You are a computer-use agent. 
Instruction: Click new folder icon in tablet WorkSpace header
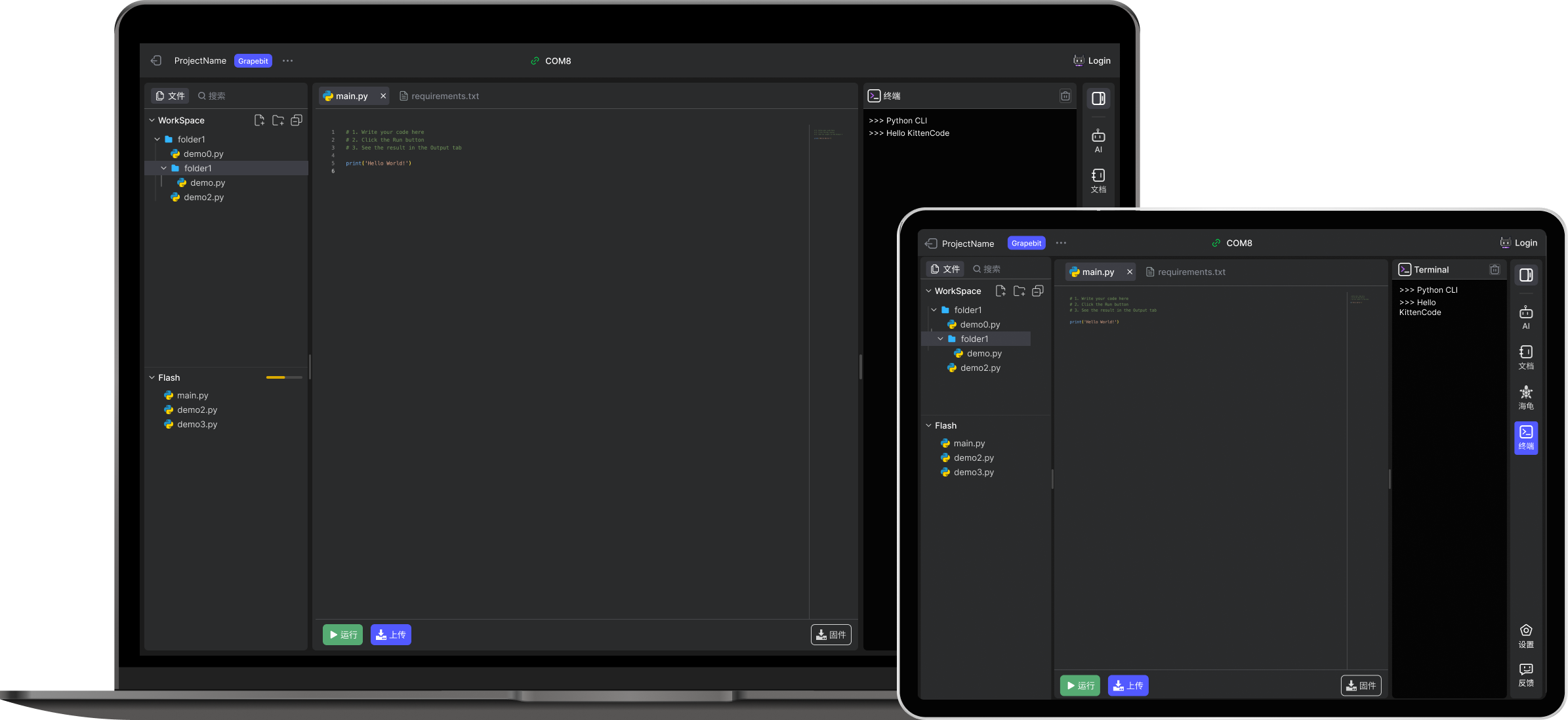1019,291
